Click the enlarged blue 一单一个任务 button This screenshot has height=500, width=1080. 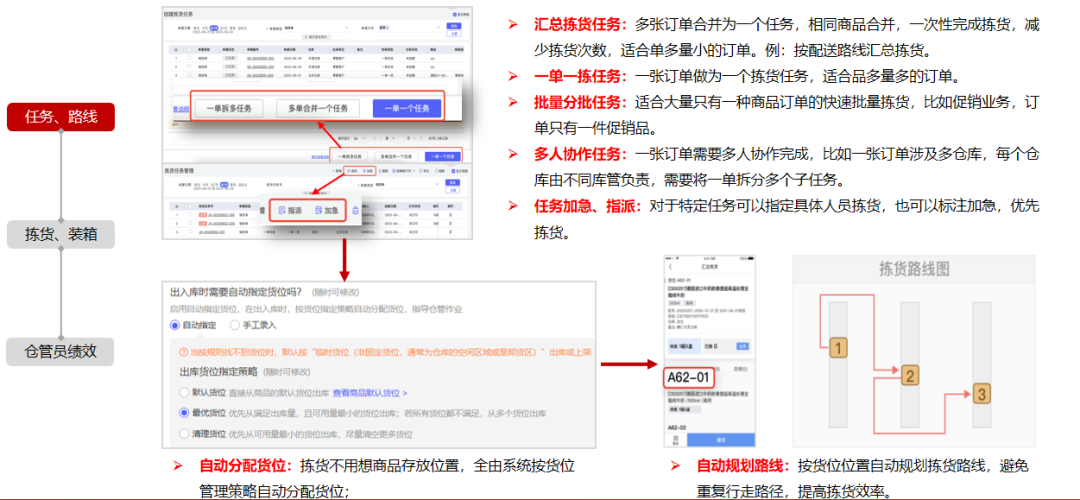(406, 108)
